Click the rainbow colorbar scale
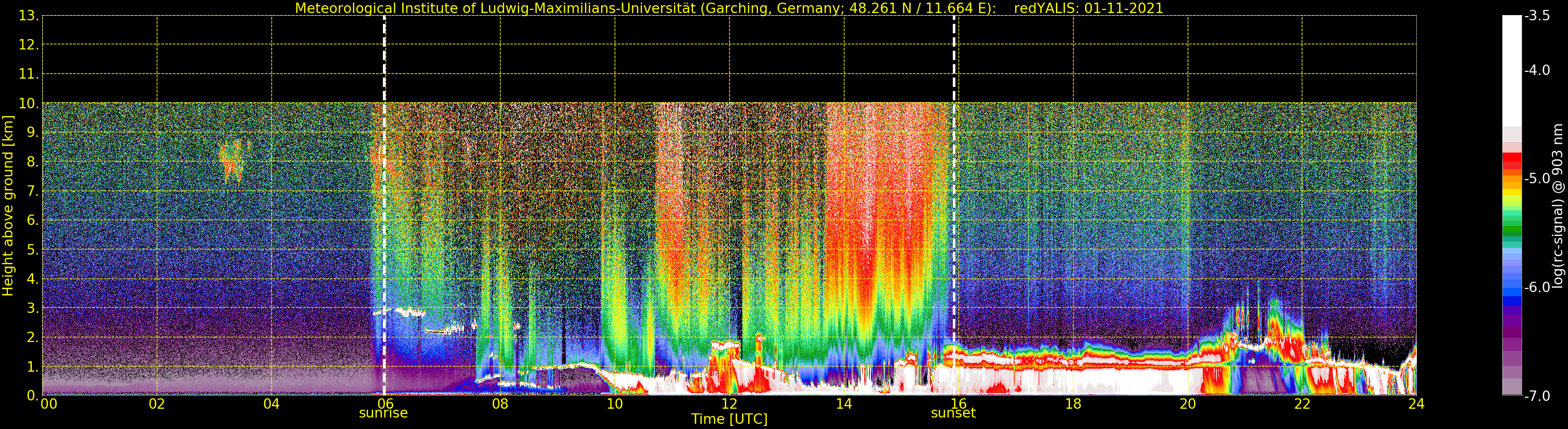 [1512, 206]
